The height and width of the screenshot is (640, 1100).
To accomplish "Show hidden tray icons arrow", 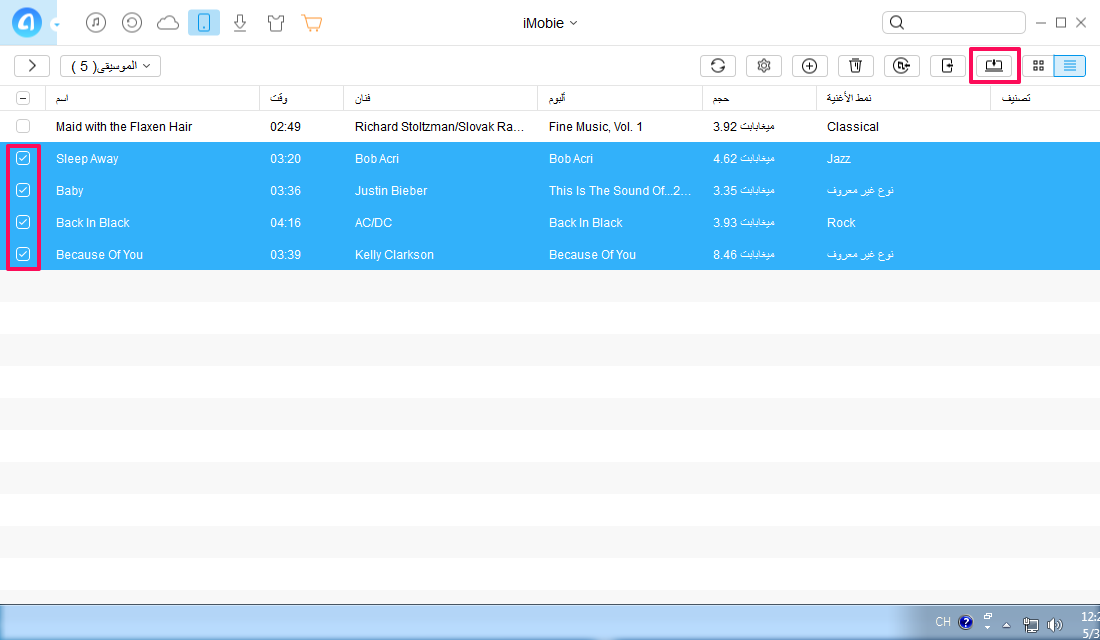I will point(1007,625).
